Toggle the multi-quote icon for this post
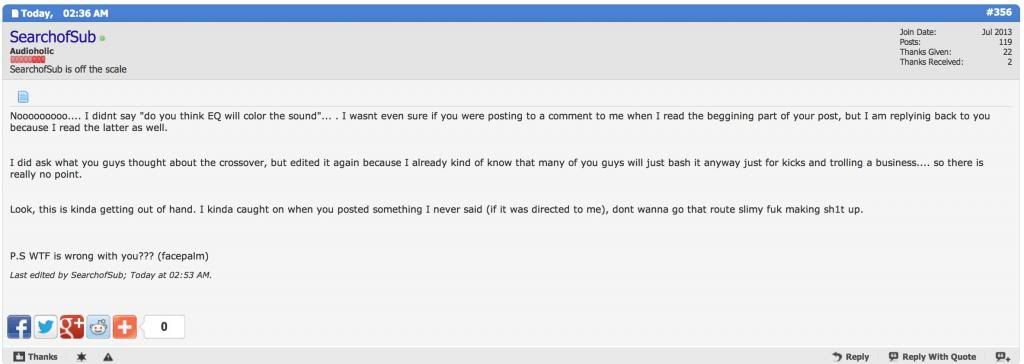 1002,357
